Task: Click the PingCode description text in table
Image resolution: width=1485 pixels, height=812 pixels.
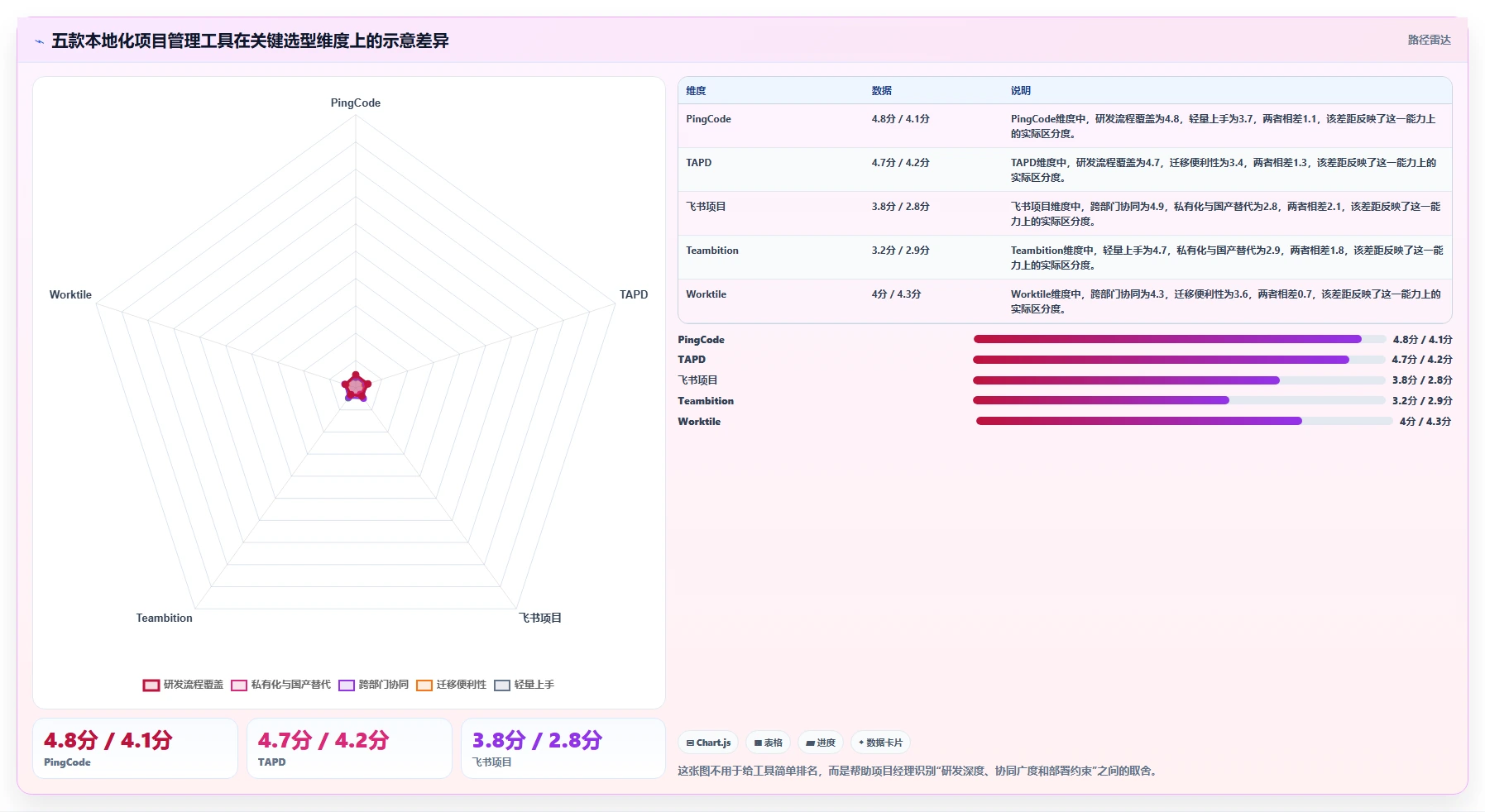Action: click(x=1223, y=126)
